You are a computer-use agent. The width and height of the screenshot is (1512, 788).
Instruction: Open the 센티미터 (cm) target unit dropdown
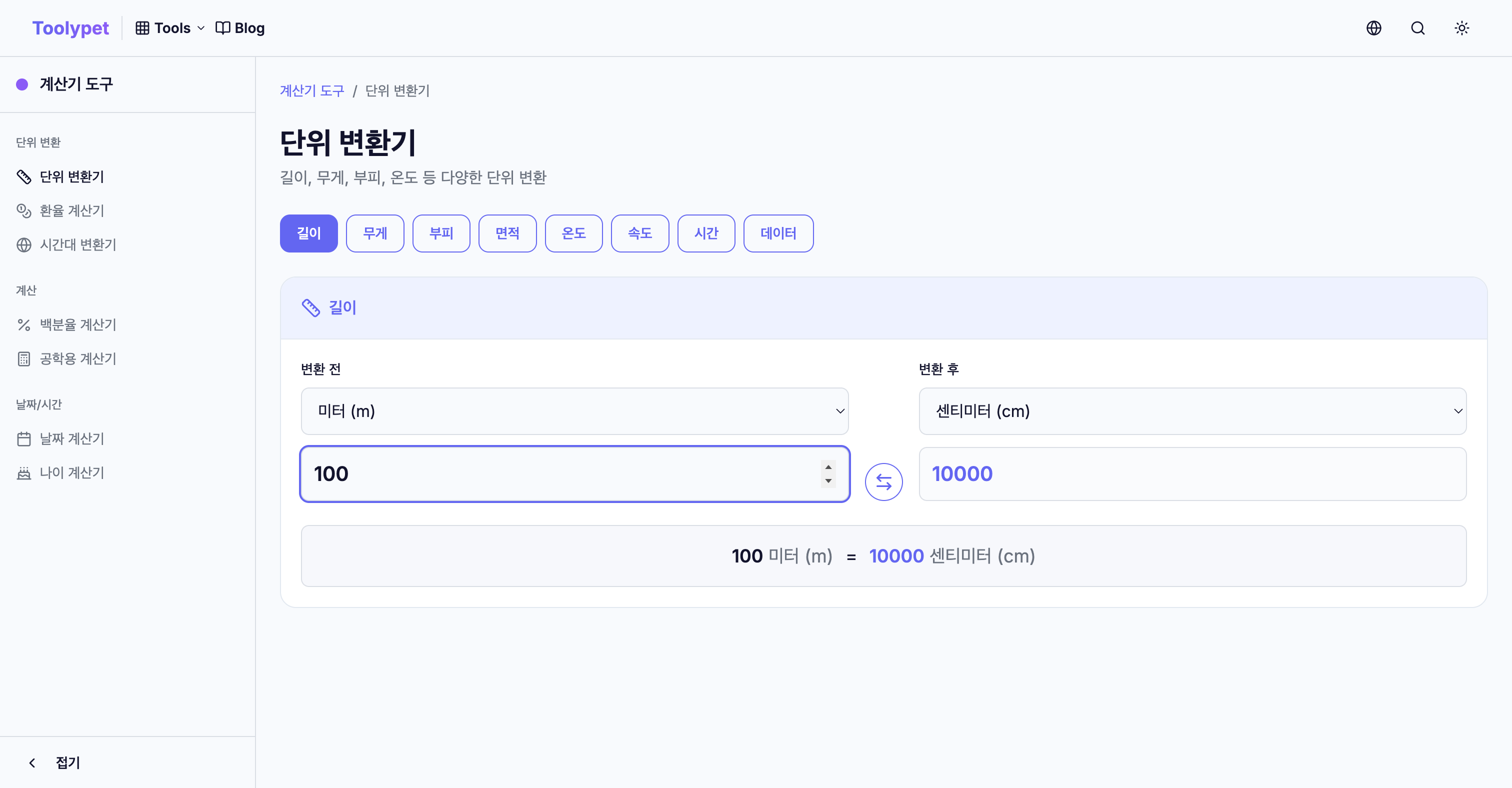(1192, 410)
